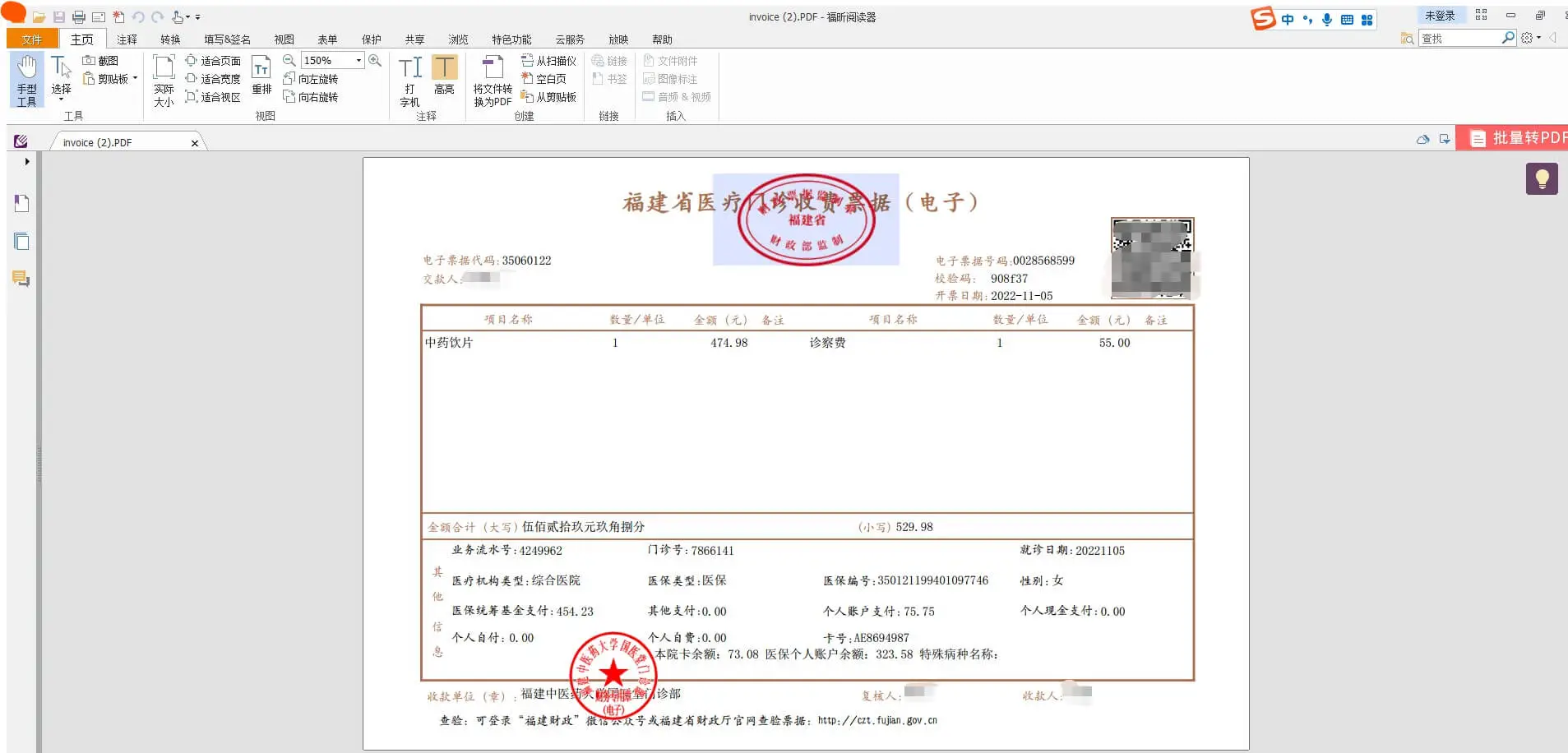Open the comments panel in left sidebar
Viewport: 1568px width, 753px height.
click(21, 279)
